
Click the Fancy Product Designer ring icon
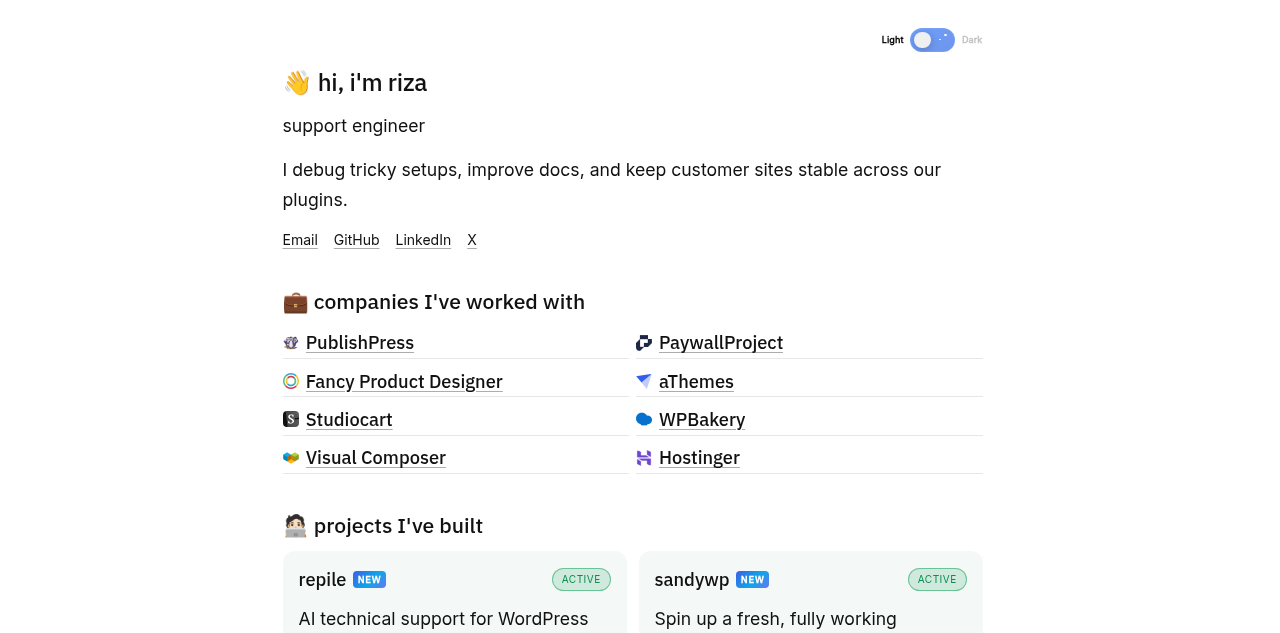coord(291,381)
